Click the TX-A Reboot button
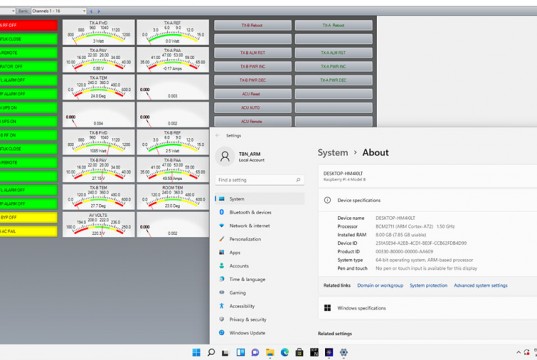Screen dimensions: 537x360 tap(334, 25)
